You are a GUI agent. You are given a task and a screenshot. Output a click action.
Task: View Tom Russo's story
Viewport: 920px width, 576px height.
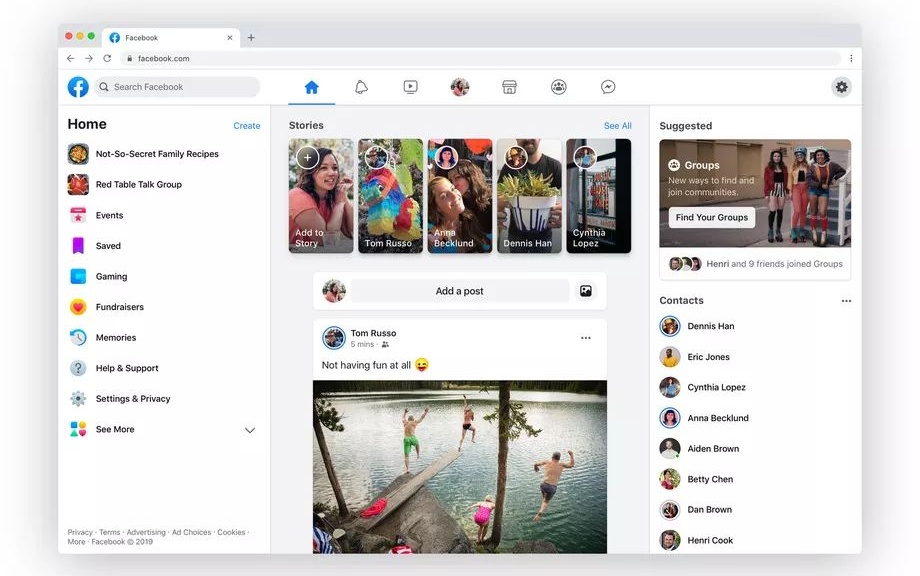click(x=390, y=196)
